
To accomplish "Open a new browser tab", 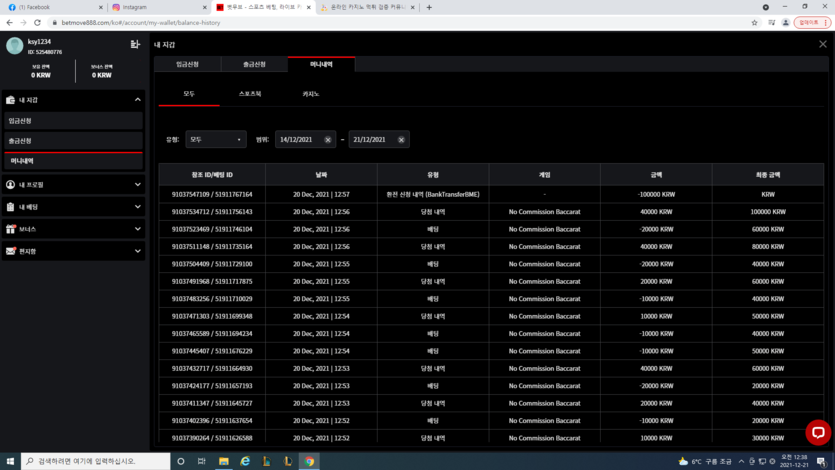I will pyautogui.click(x=429, y=7).
